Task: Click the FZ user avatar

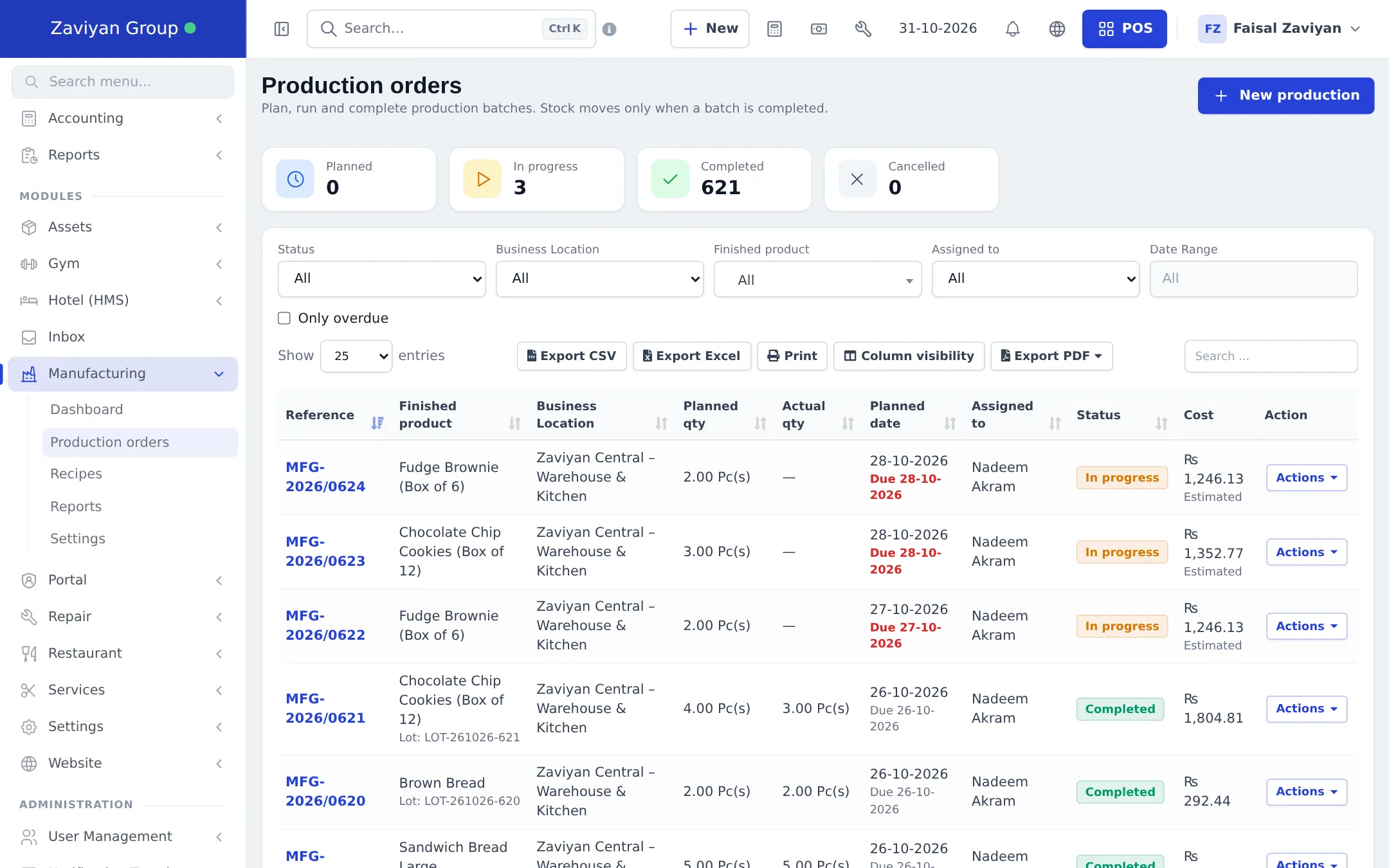Action: (x=1212, y=29)
